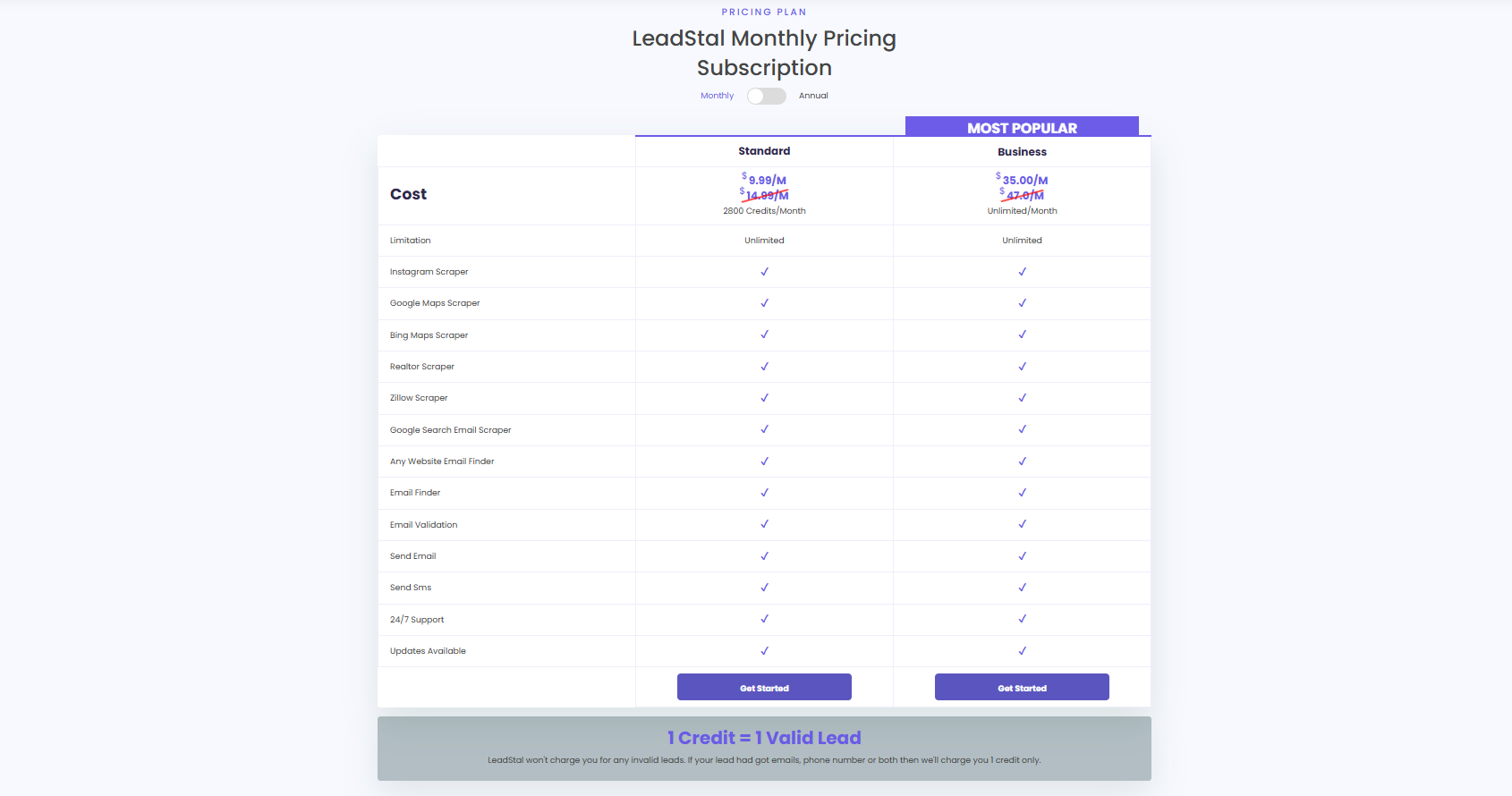Select the Annual billing label
The height and width of the screenshot is (796, 1512).
pyautogui.click(x=813, y=96)
